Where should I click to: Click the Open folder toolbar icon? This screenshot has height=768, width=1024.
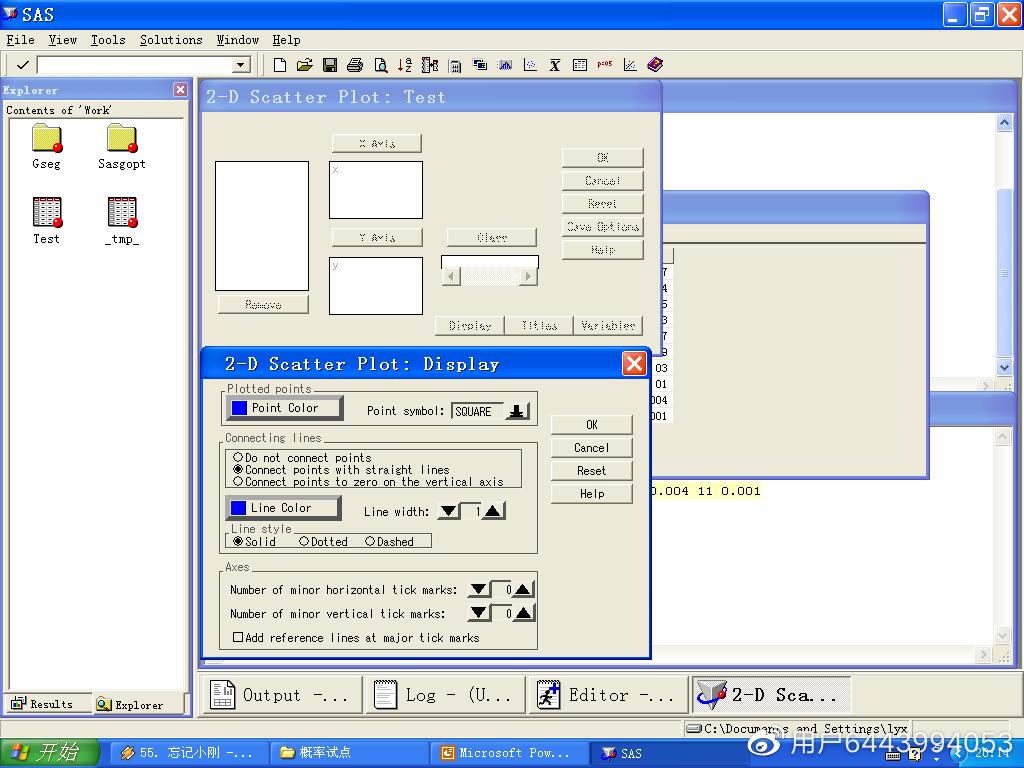pos(305,65)
